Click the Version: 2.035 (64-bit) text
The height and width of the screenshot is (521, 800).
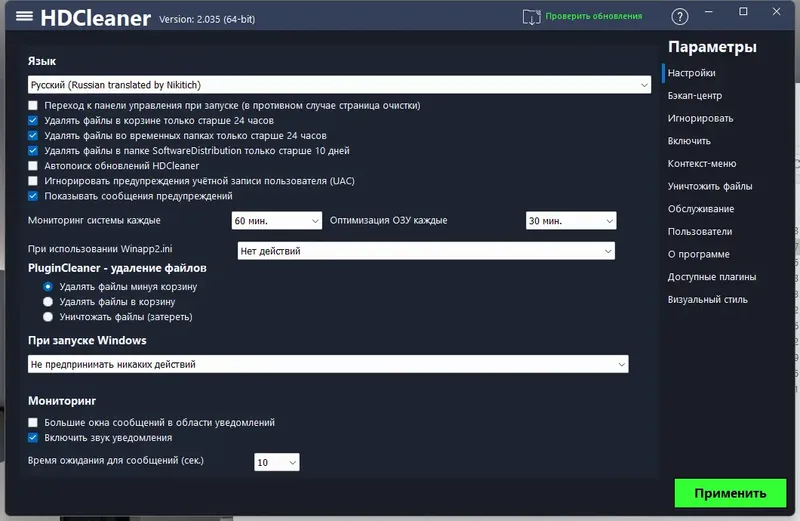click(207, 19)
